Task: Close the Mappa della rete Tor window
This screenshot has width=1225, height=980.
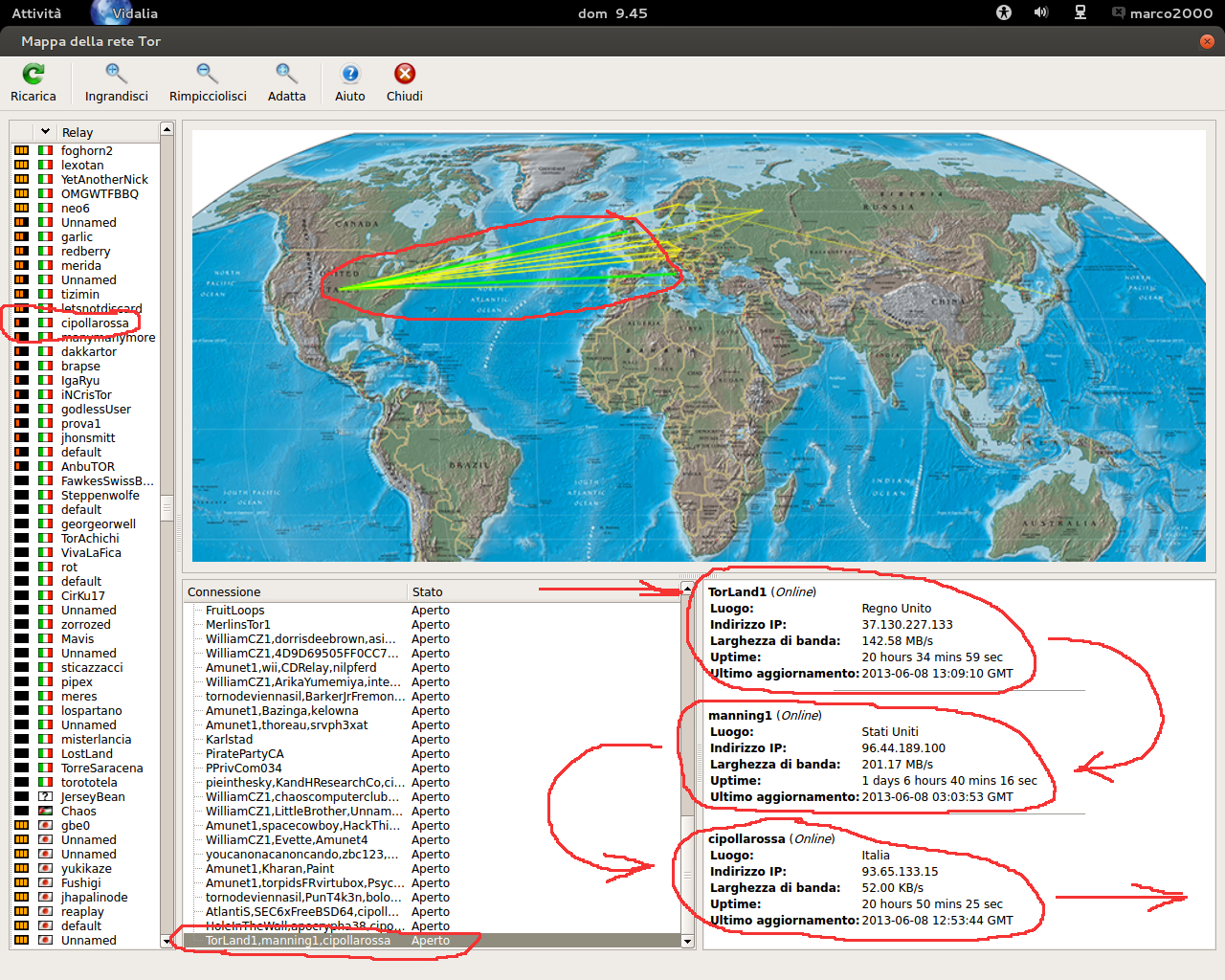Action: tap(1207, 41)
